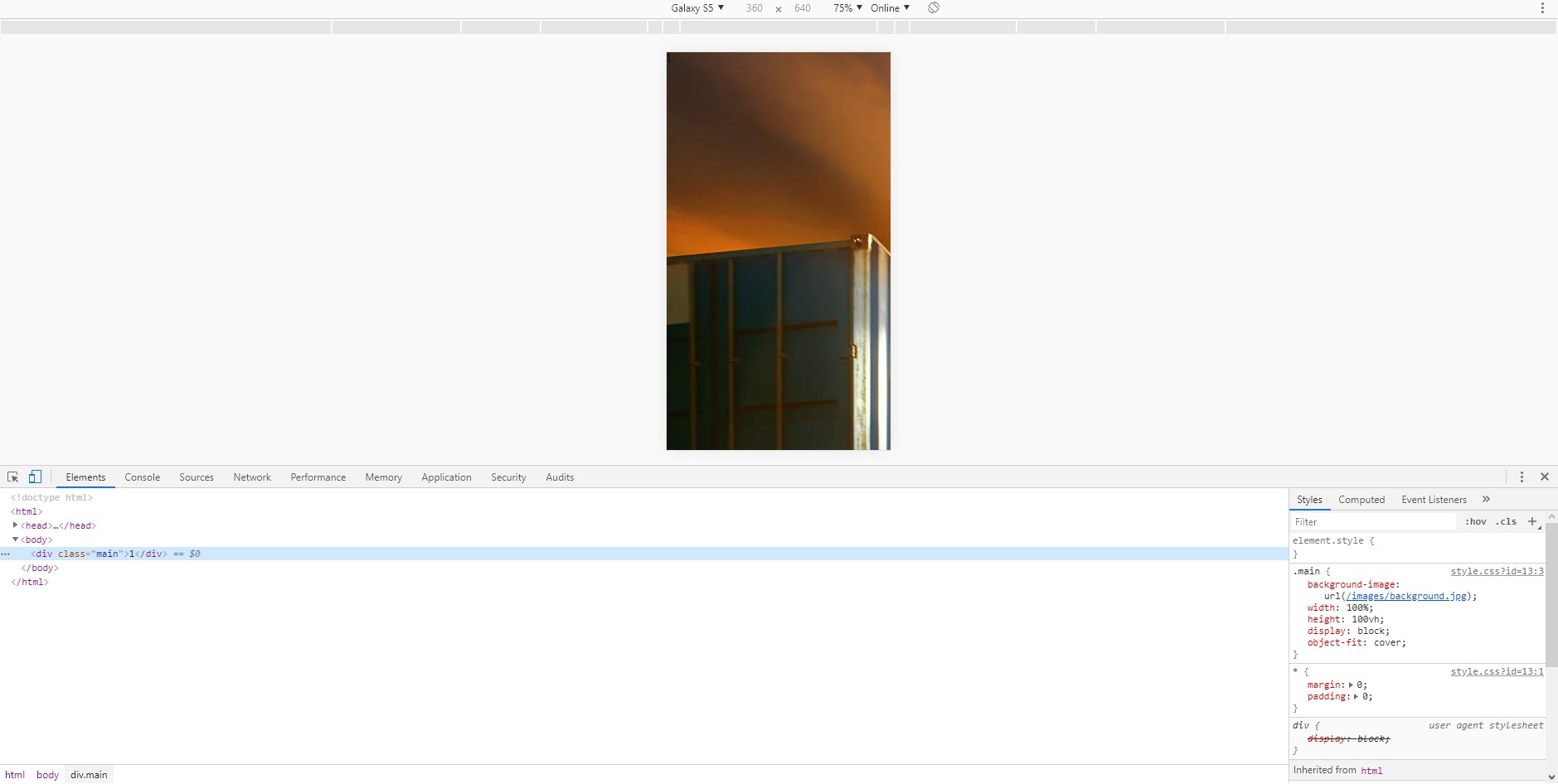The width and height of the screenshot is (1558, 784).
Task: Open the 75% zoom dropdown
Action: click(x=847, y=7)
